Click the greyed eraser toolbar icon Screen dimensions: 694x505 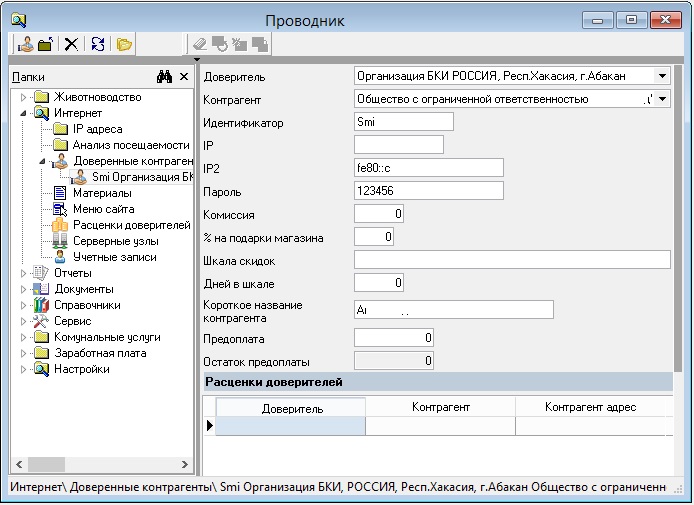(x=200, y=44)
